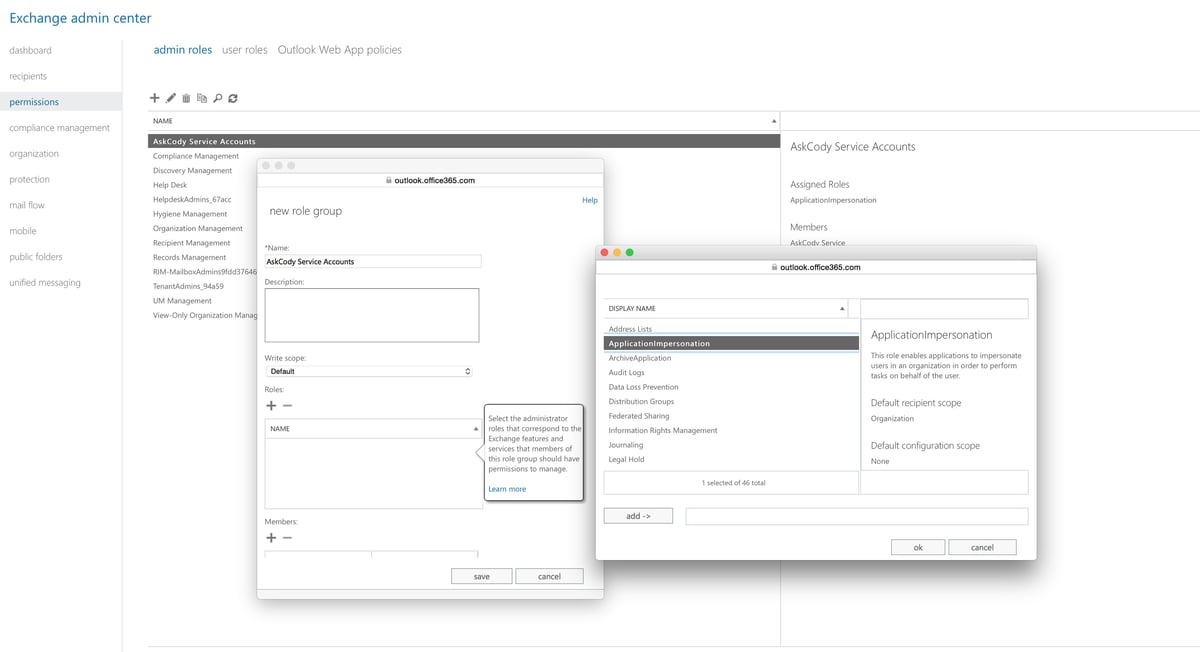Viewport: 1200px width, 652px height.
Task: Switch to the user roles tab
Action: click(x=244, y=48)
